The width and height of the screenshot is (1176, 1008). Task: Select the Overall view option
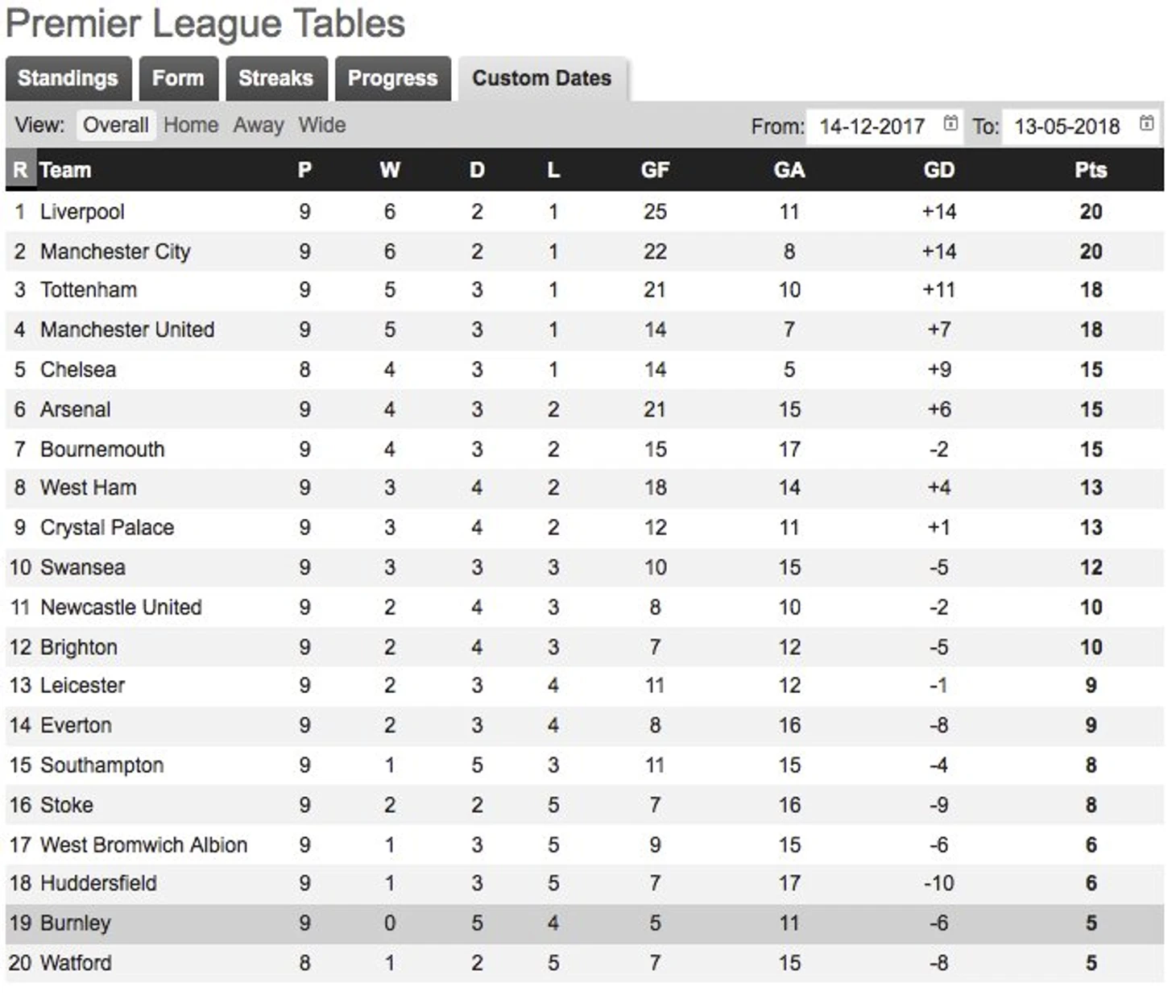(x=115, y=125)
